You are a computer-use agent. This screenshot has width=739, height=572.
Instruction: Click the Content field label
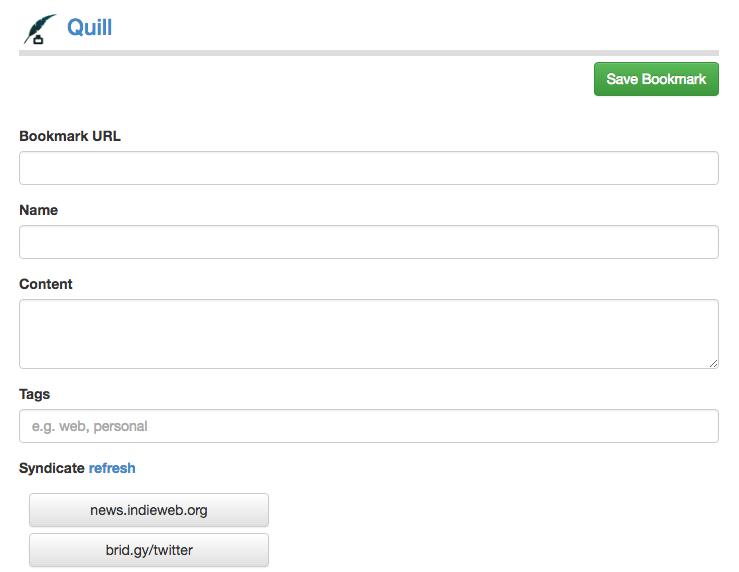click(x=46, y=284)
